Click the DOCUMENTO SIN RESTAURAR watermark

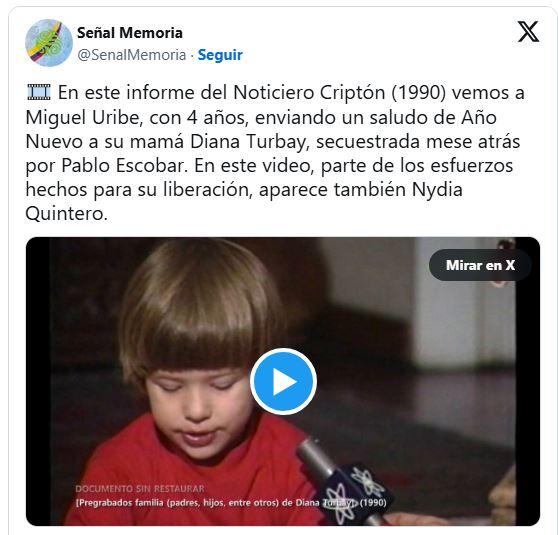tap(140, 489)
